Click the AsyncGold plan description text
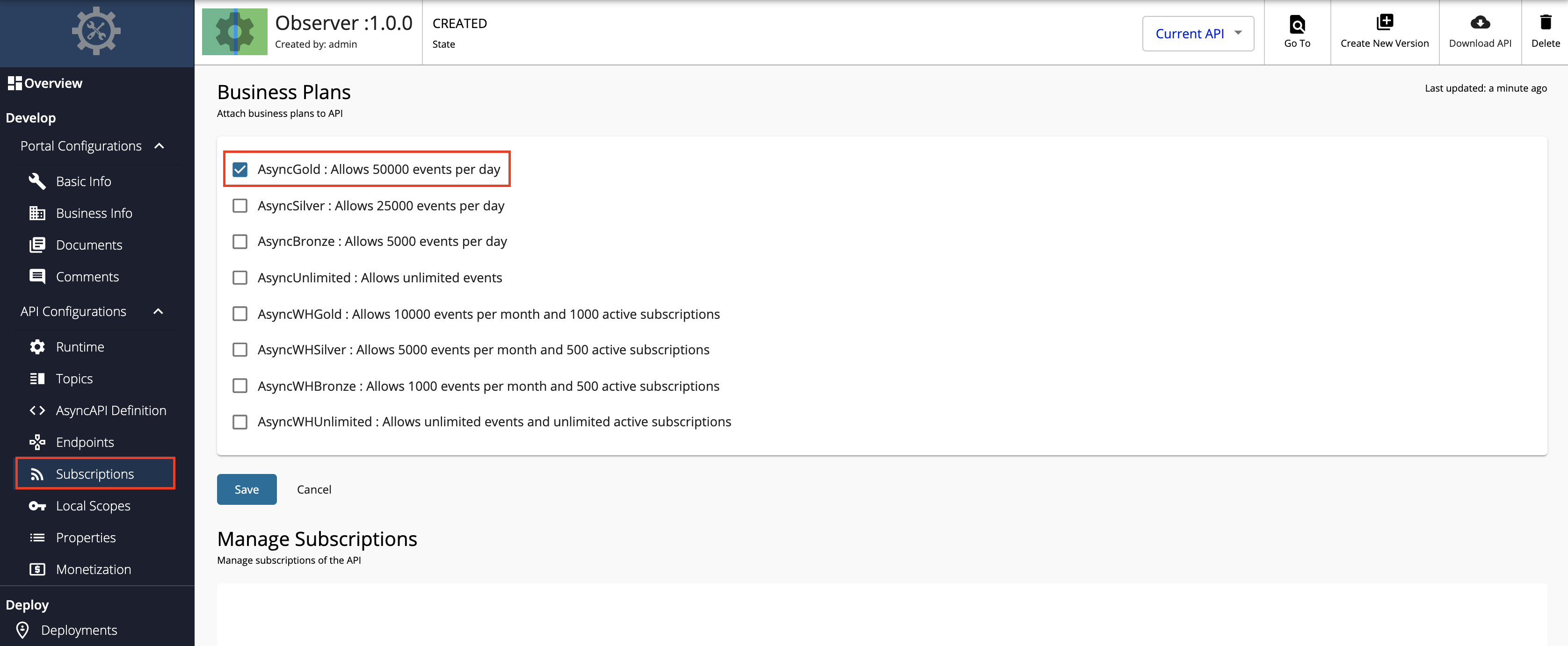 pos(378,169)
